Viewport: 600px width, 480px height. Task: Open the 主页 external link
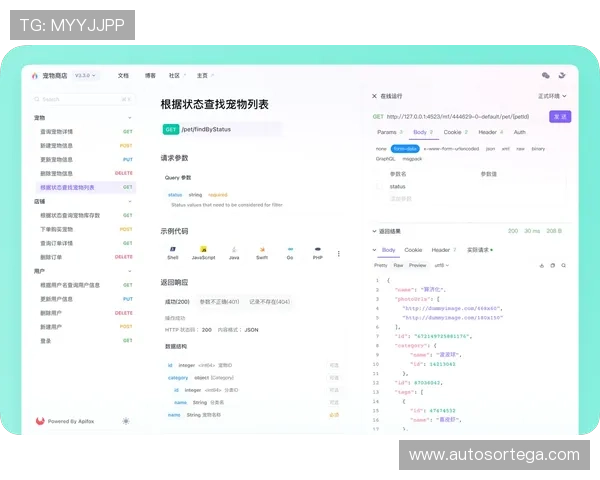point(205,76)
